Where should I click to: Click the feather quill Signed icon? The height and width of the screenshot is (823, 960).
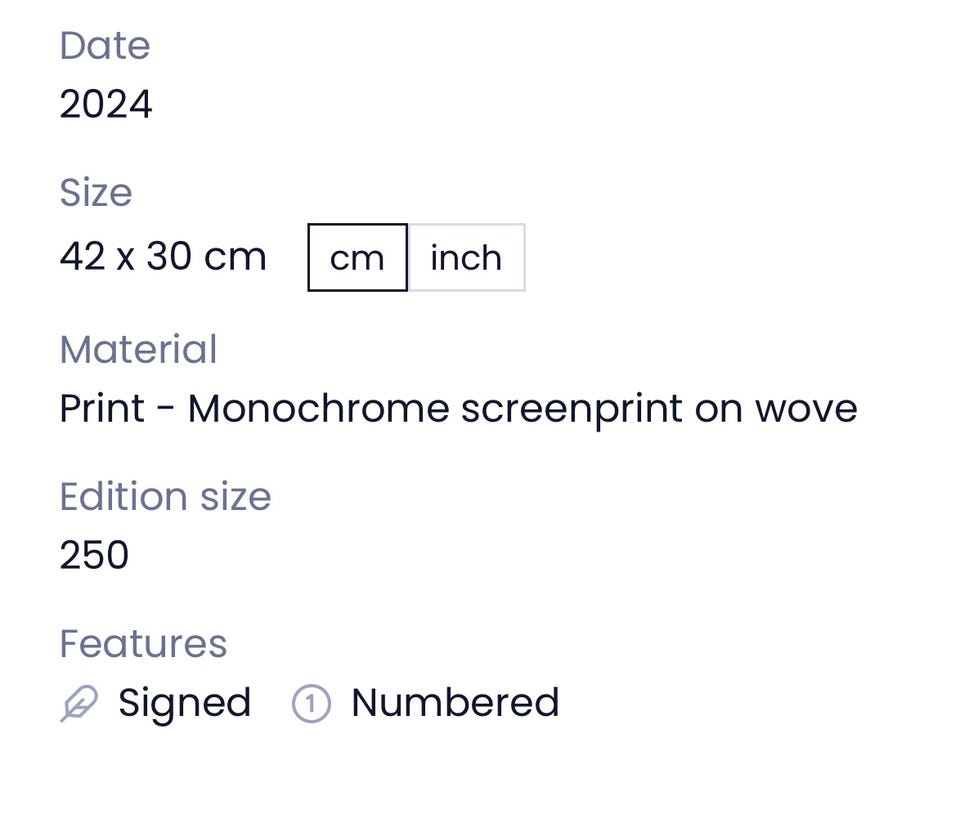pyautogui.click(x=79, y=704)
